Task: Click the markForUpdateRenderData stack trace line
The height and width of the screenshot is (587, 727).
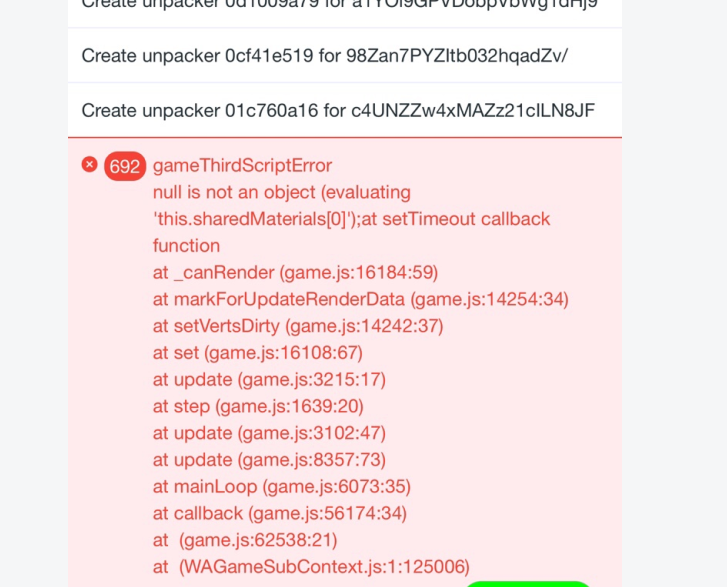Action: 361,300
